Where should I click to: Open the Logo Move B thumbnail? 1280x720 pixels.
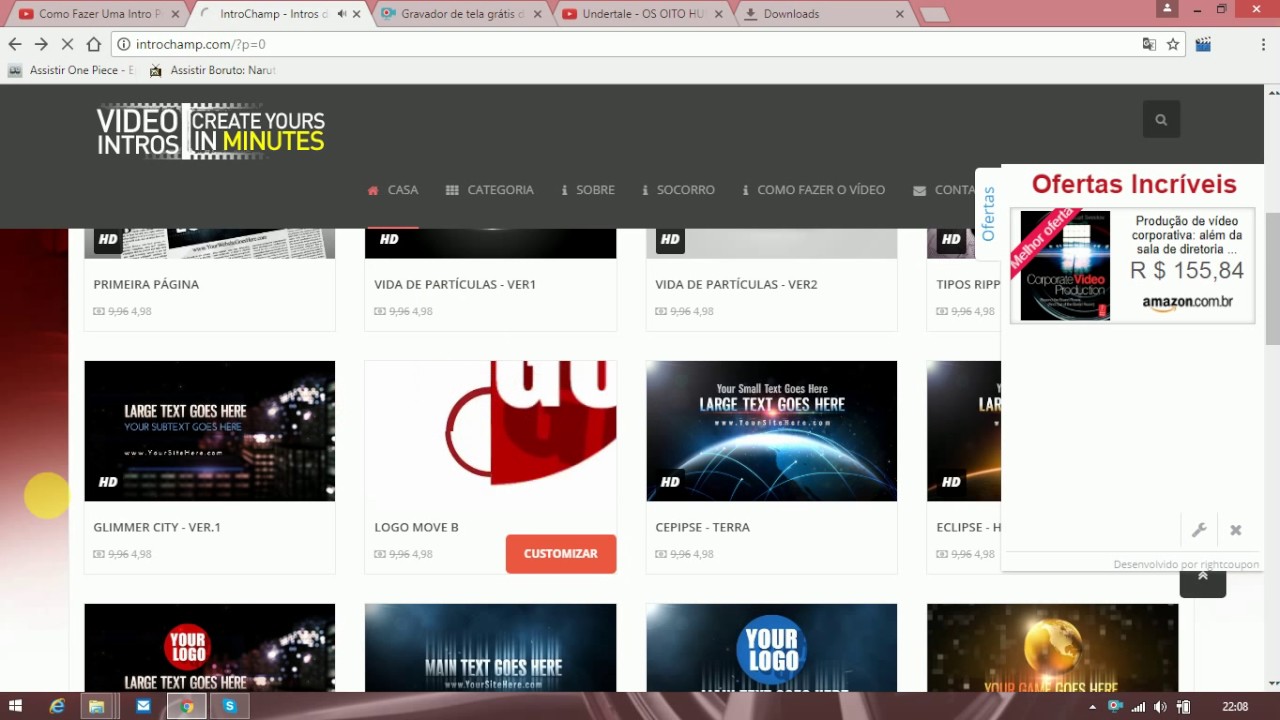491,431
